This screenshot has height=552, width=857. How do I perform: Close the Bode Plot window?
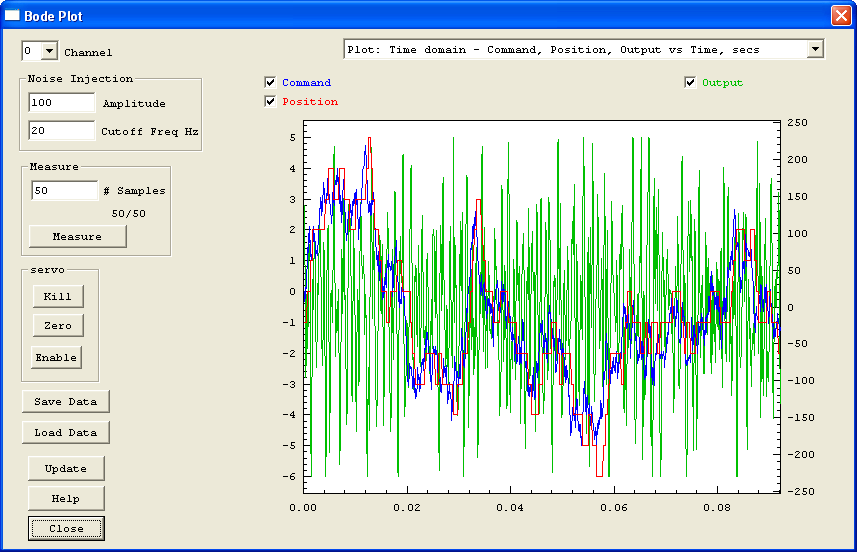coord(840,15)
